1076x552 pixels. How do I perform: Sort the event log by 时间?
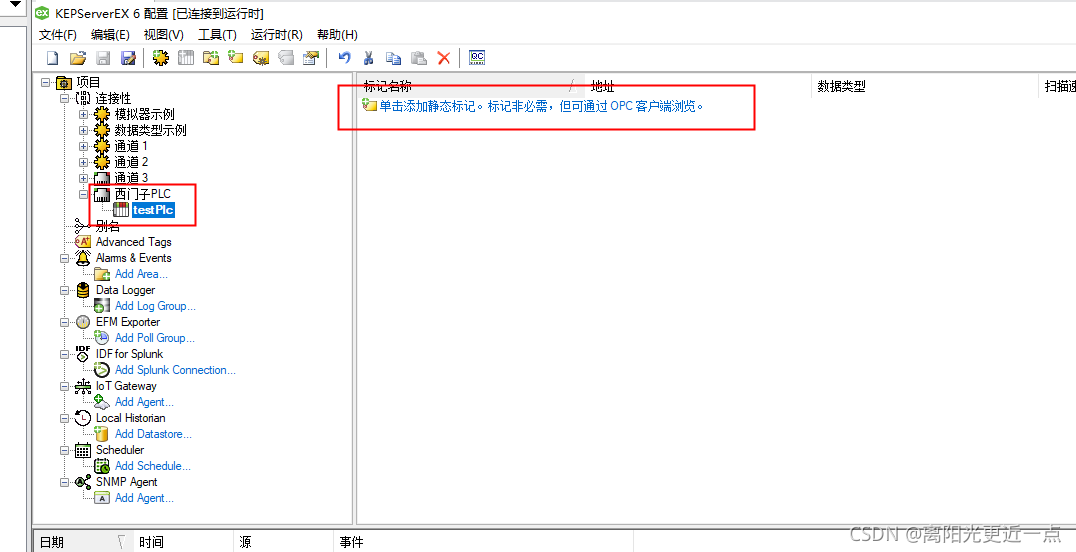[183, 542]
